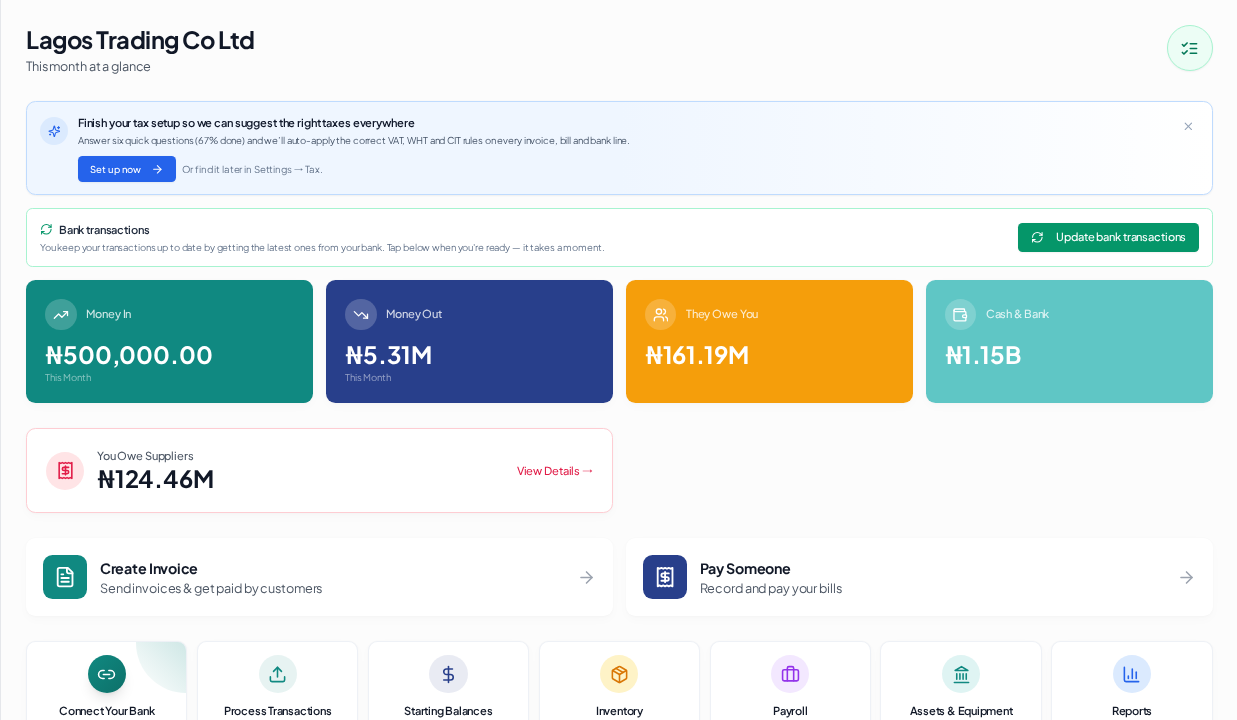This screenshot has height=720, width=1237.
Task: Click the refresh icon beside Bank transactions
Action: click(x=46, y=229)
